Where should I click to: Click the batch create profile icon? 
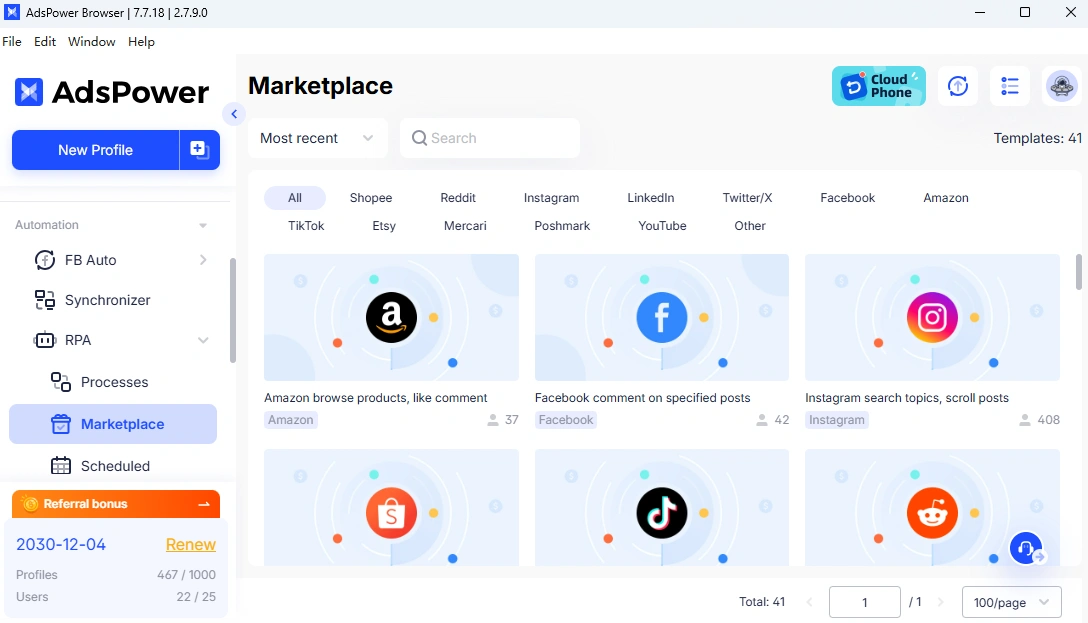pos(199,150)
